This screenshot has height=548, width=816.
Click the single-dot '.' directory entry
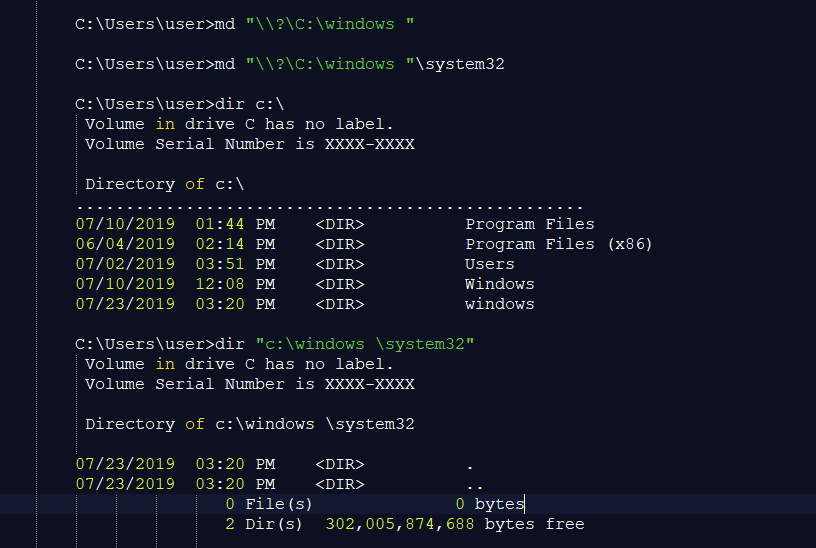pyautogui.click(x=470, y=464)
